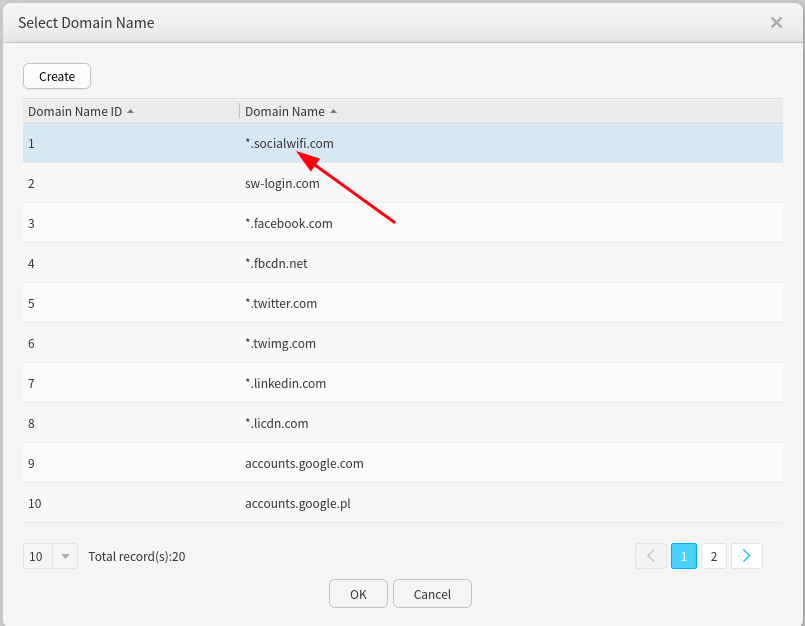Sort by Domain Name column arrow
This screenshot has height=626, width=805.
click(x=334, y=111)
